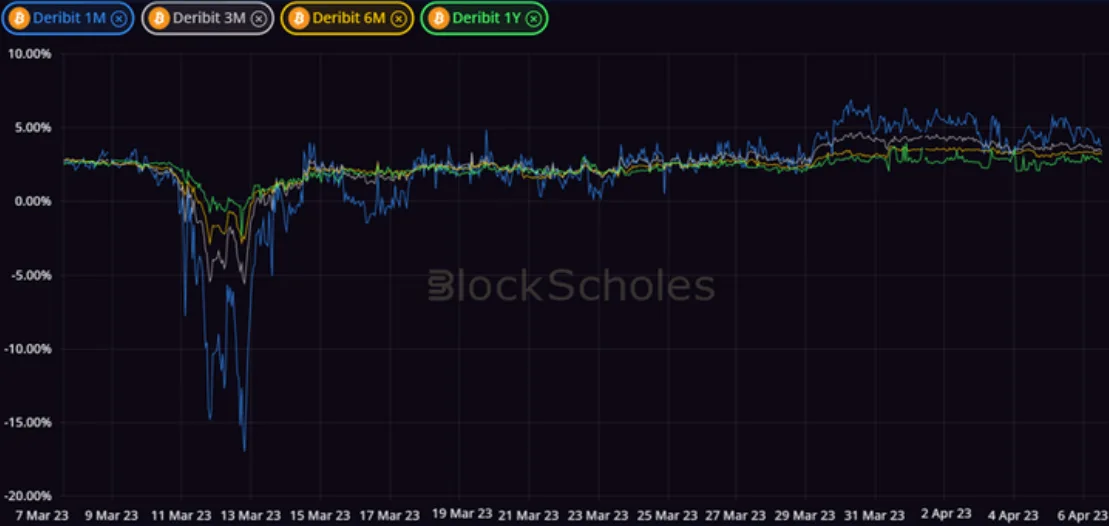Viewport: 1109px width, 526px height.
Task: Click the Bitcoin icon in Deribit 1M chip
Action: pyautogui.click(x=21, y=19)
